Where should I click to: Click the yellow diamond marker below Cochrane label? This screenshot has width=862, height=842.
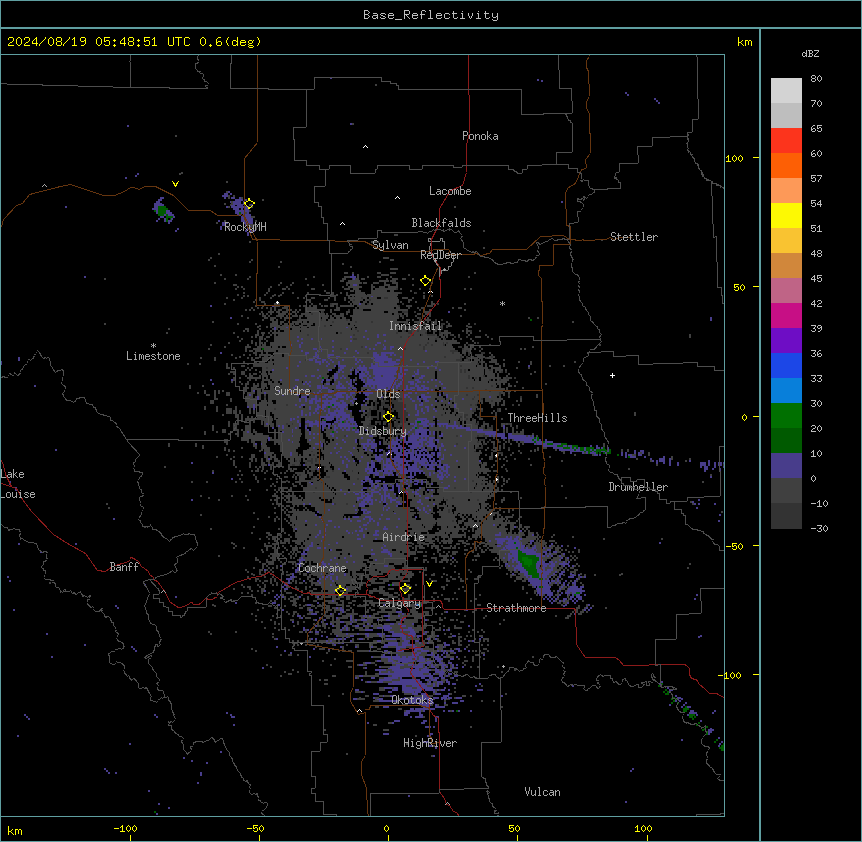pos(340,591)
